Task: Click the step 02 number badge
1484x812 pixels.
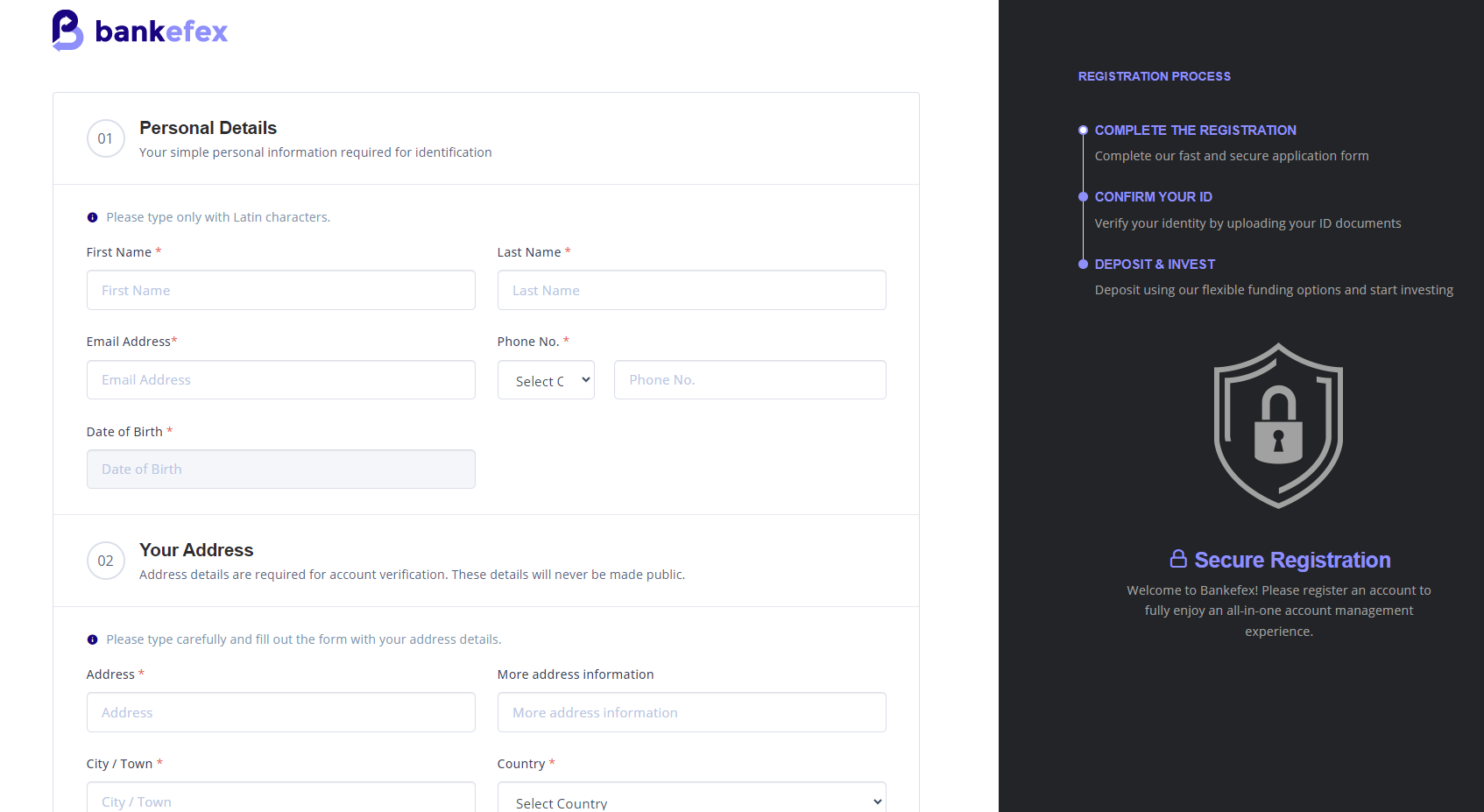Action: click(106, 561)
